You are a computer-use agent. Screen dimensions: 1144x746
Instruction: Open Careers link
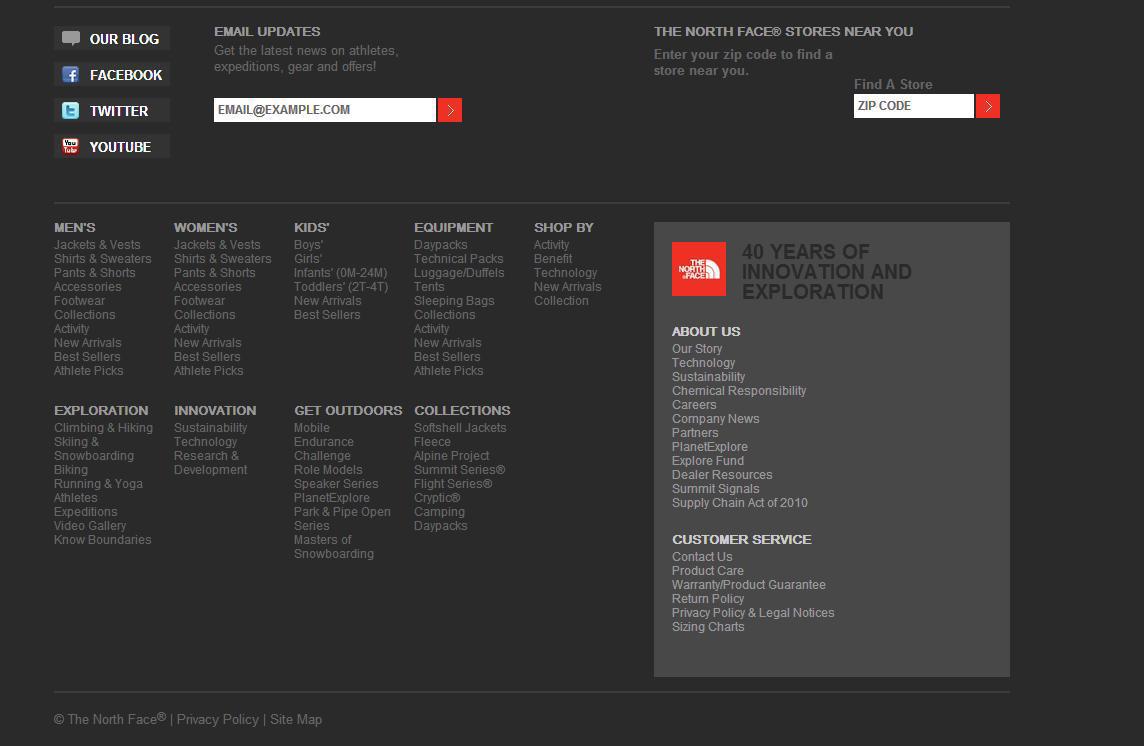click(694, 404)
